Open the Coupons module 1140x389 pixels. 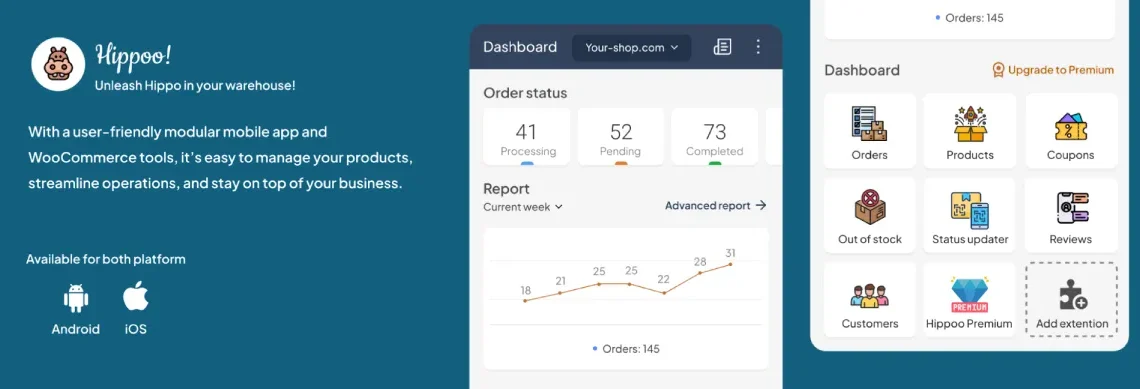click(1071, 131)
